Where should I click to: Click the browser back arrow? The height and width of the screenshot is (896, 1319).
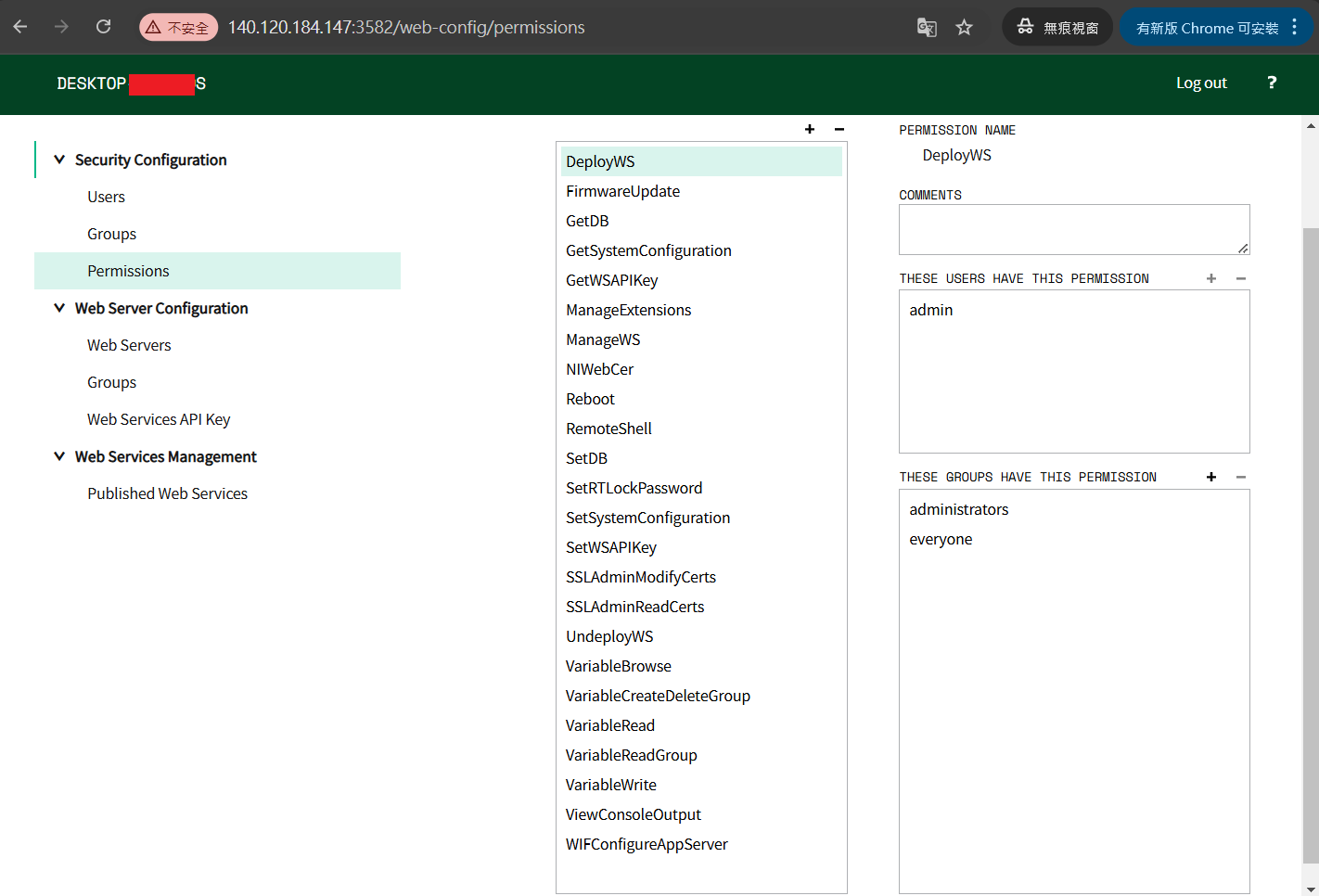20,27
